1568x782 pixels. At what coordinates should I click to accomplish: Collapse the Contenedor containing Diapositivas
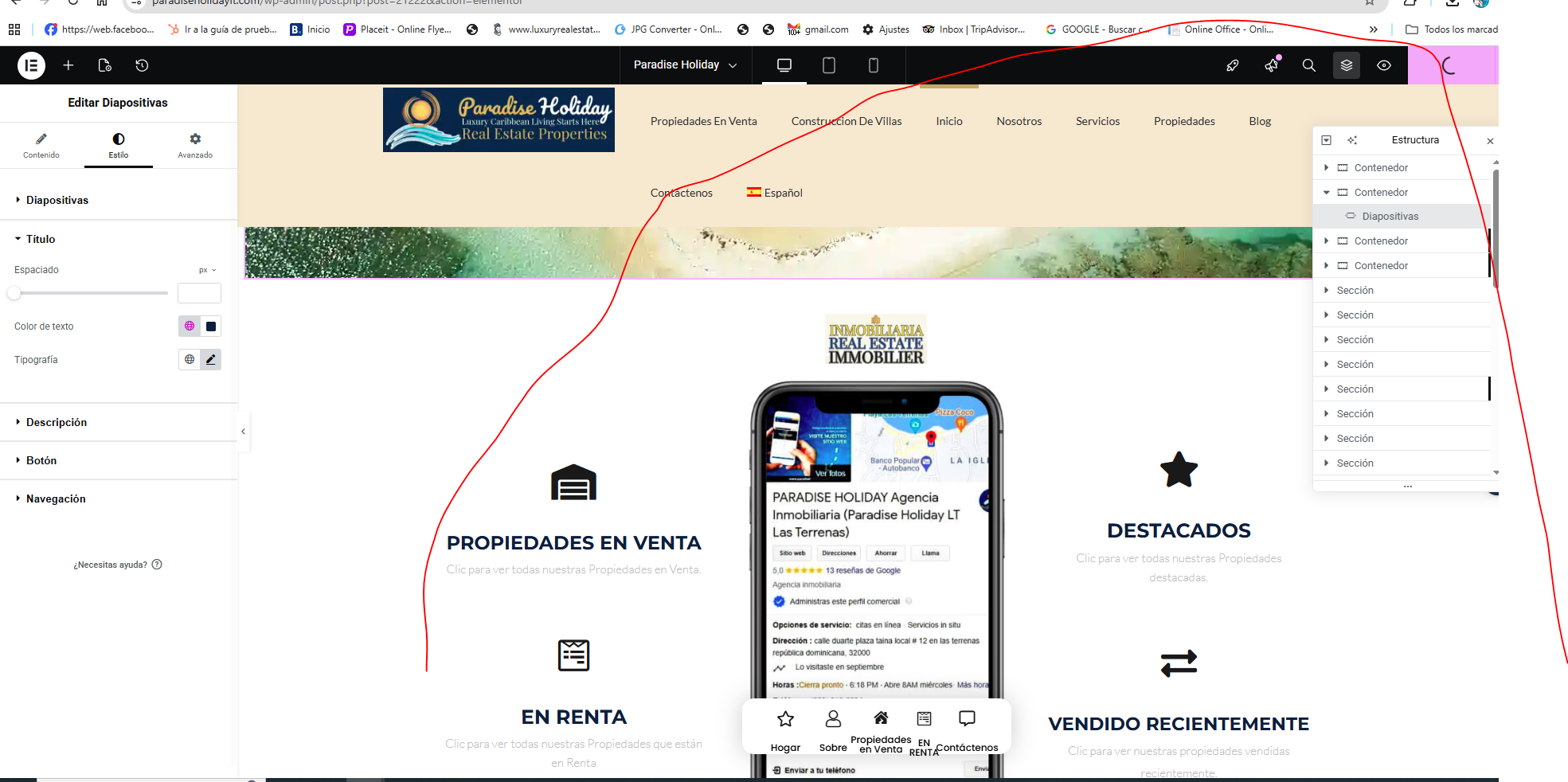click(x=1327, y=192)
